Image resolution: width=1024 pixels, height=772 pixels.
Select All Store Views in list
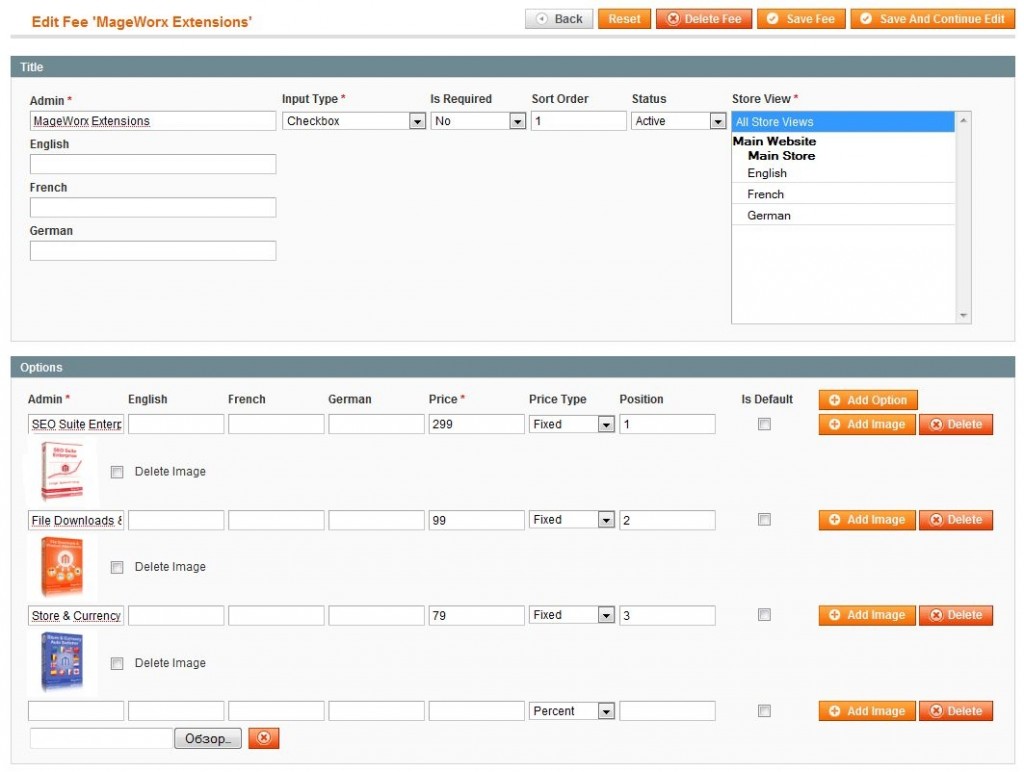click(843, 122)
